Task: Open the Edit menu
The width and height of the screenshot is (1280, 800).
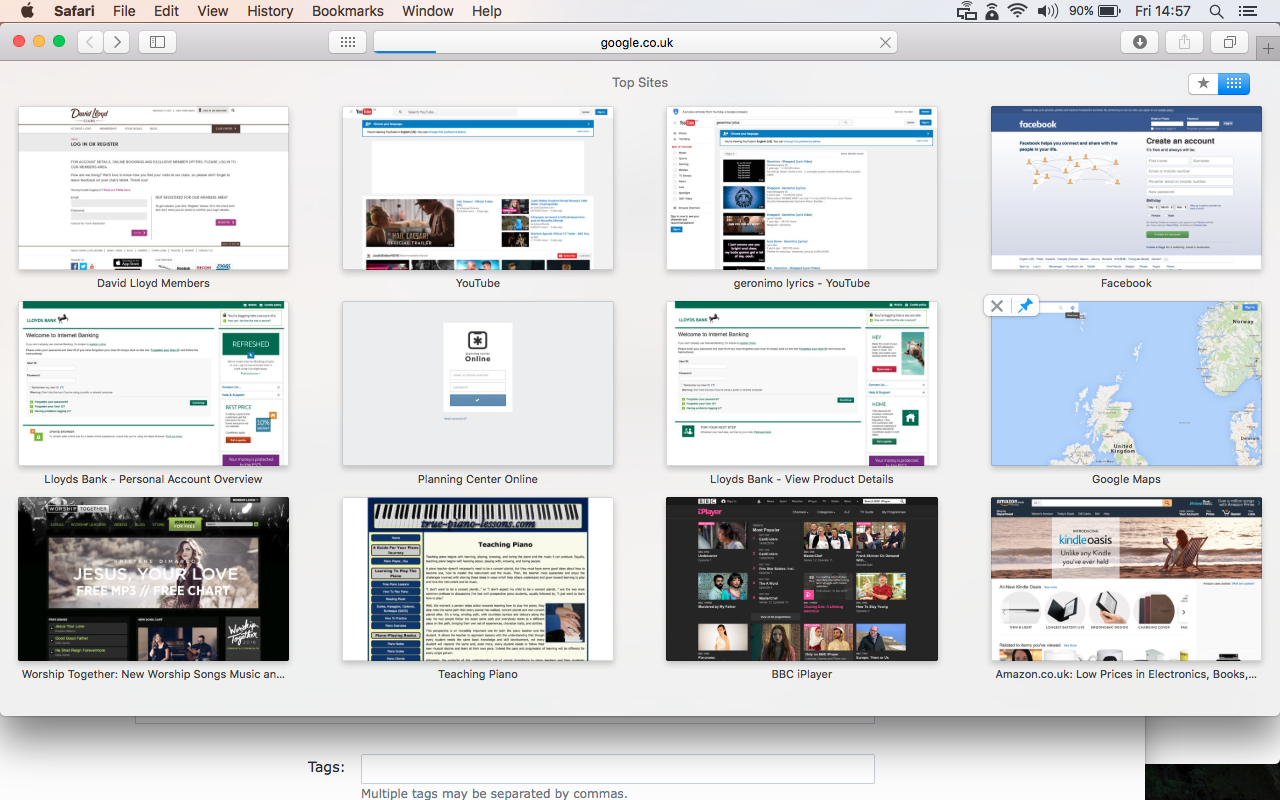Action: (166, 11)
